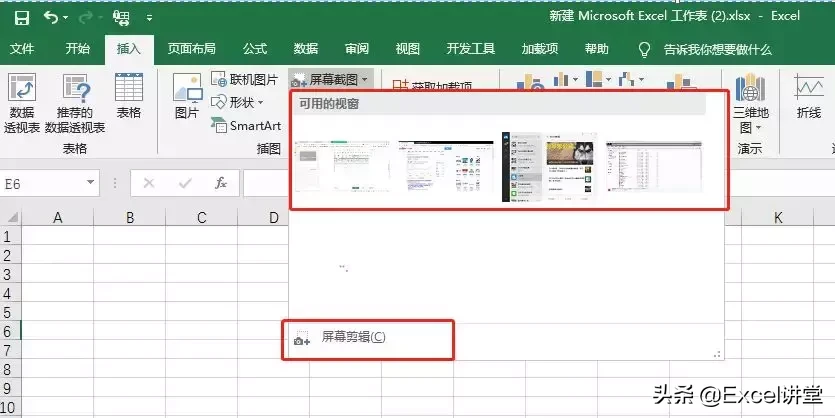Click the lightbulb Tell Me icon
The width and height of the screenshot is (835, 418).
tap(644, 50)
